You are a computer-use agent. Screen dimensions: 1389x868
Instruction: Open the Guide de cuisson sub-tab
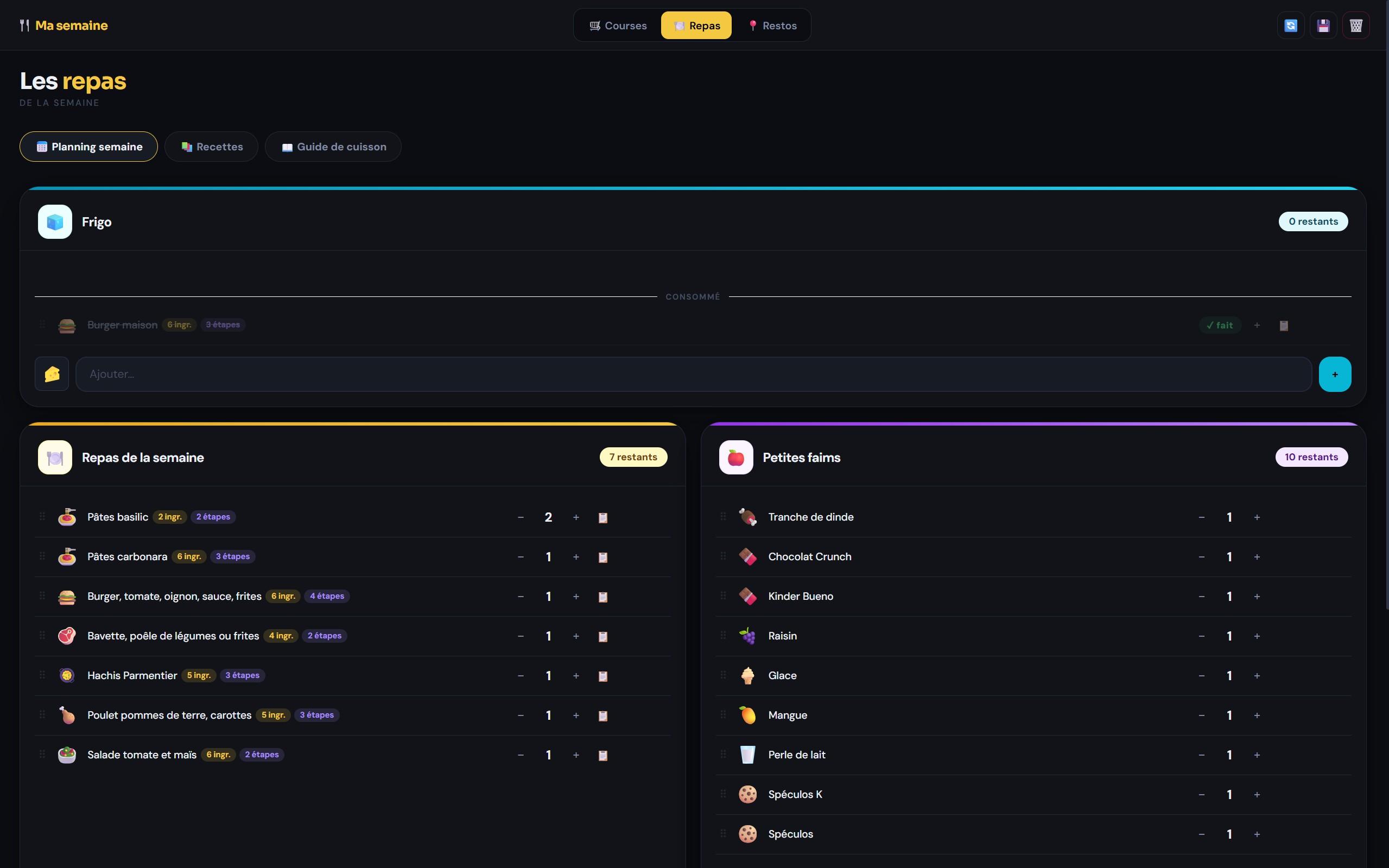tap(333, 147)
